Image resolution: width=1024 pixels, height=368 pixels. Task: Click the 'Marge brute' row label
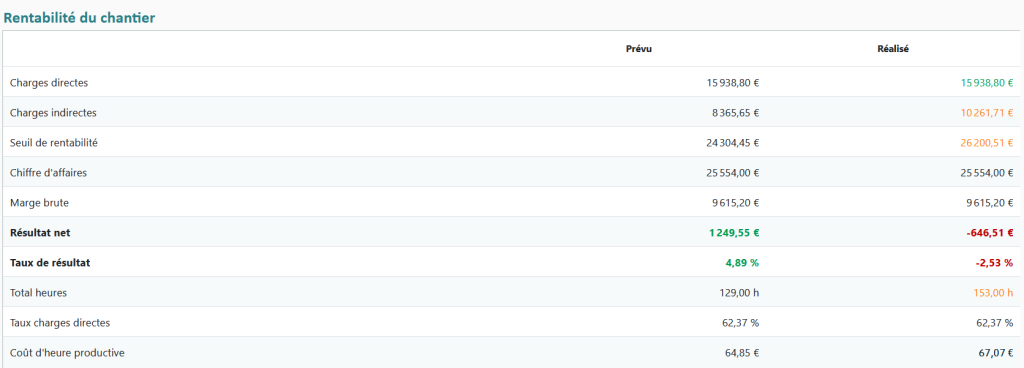point(39,203)
